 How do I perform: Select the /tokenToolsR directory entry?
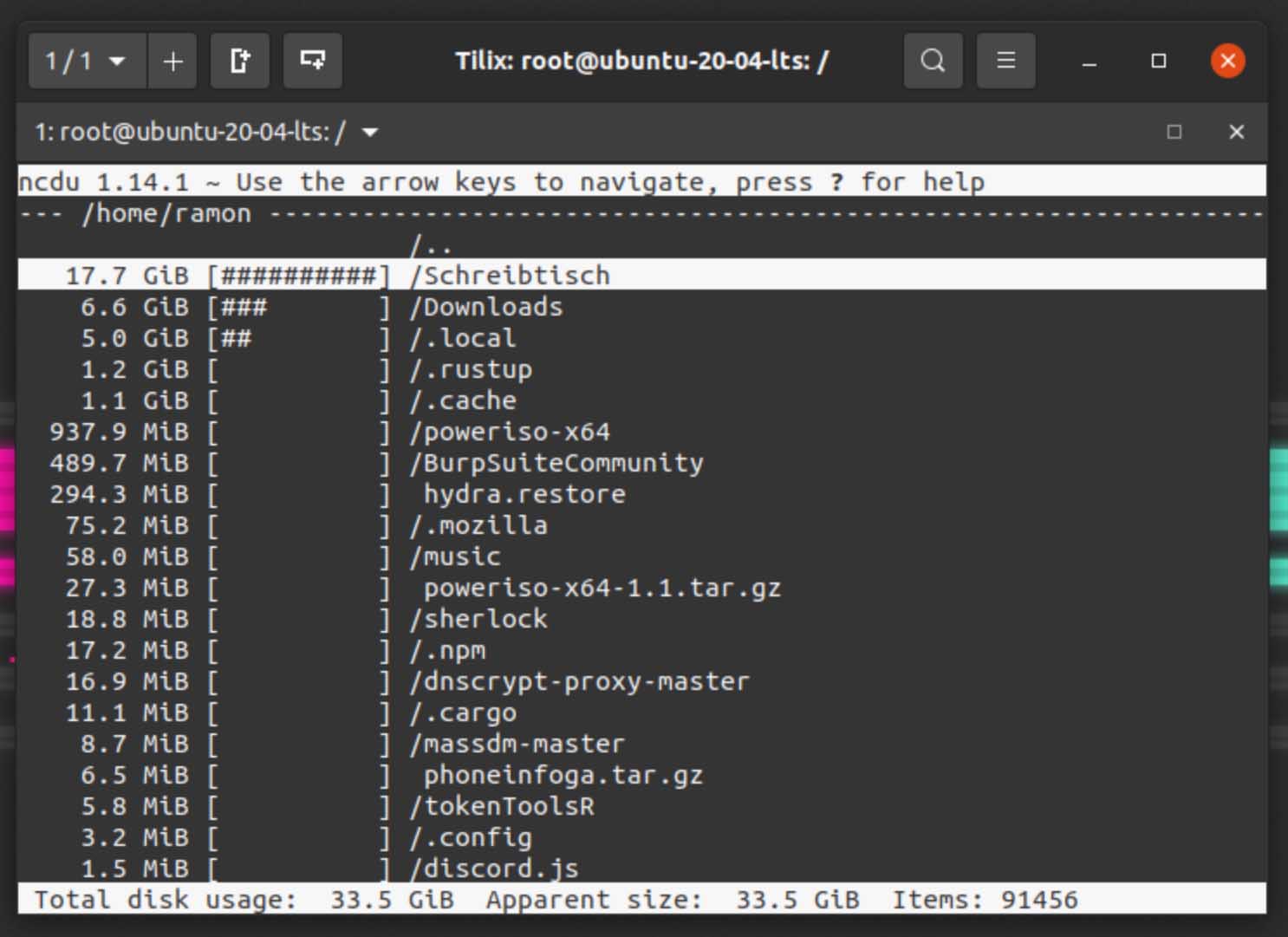(x=642, y=806)
